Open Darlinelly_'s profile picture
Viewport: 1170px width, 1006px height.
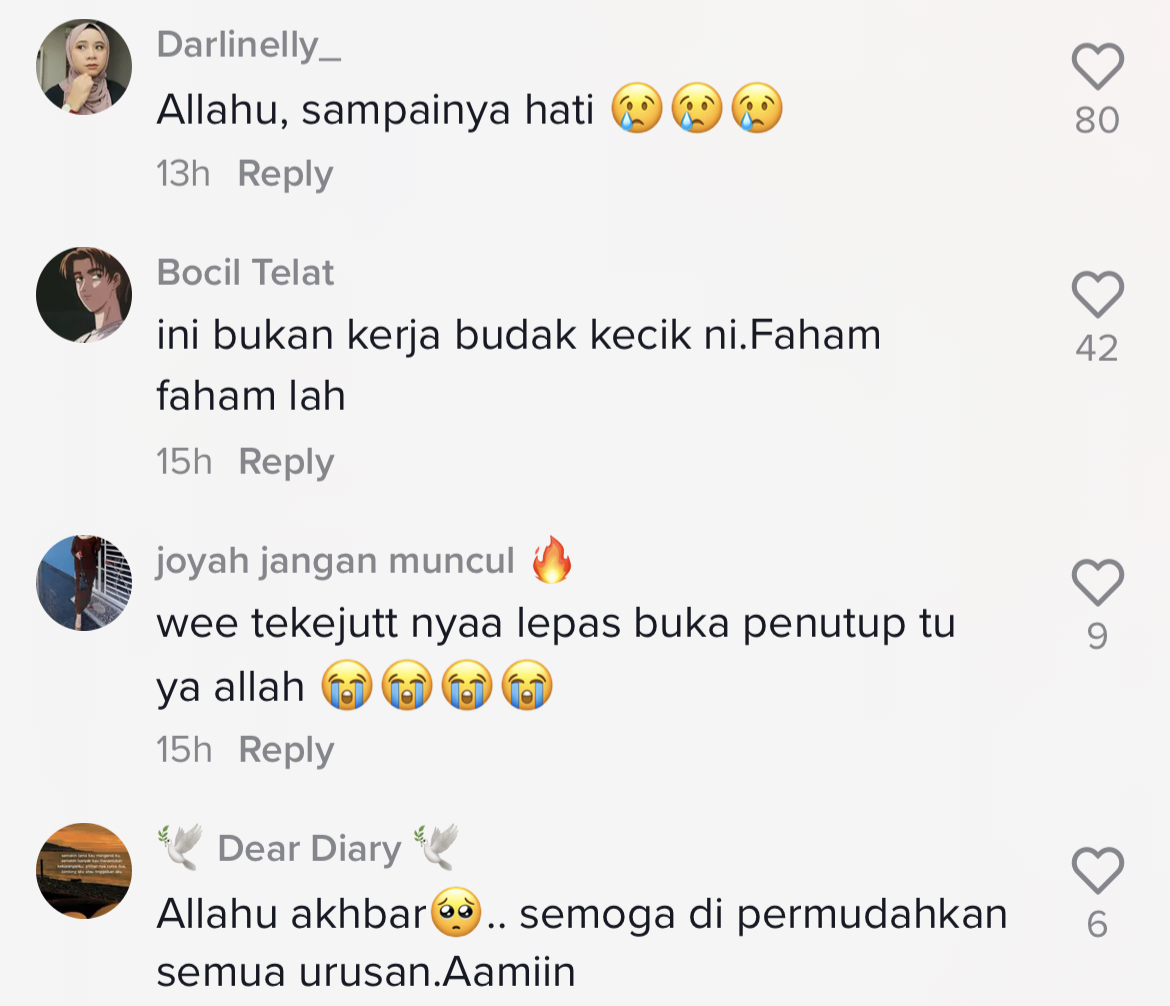tap(84, 67)
